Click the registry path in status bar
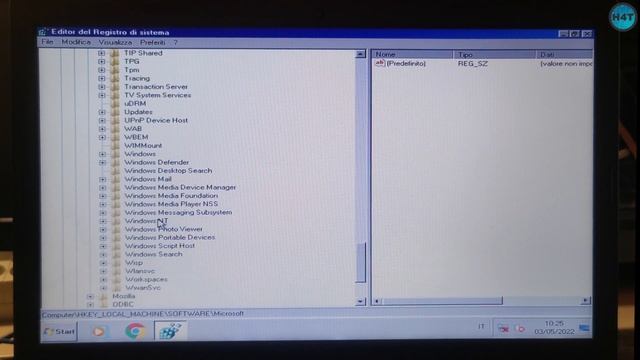 [143, 314]
